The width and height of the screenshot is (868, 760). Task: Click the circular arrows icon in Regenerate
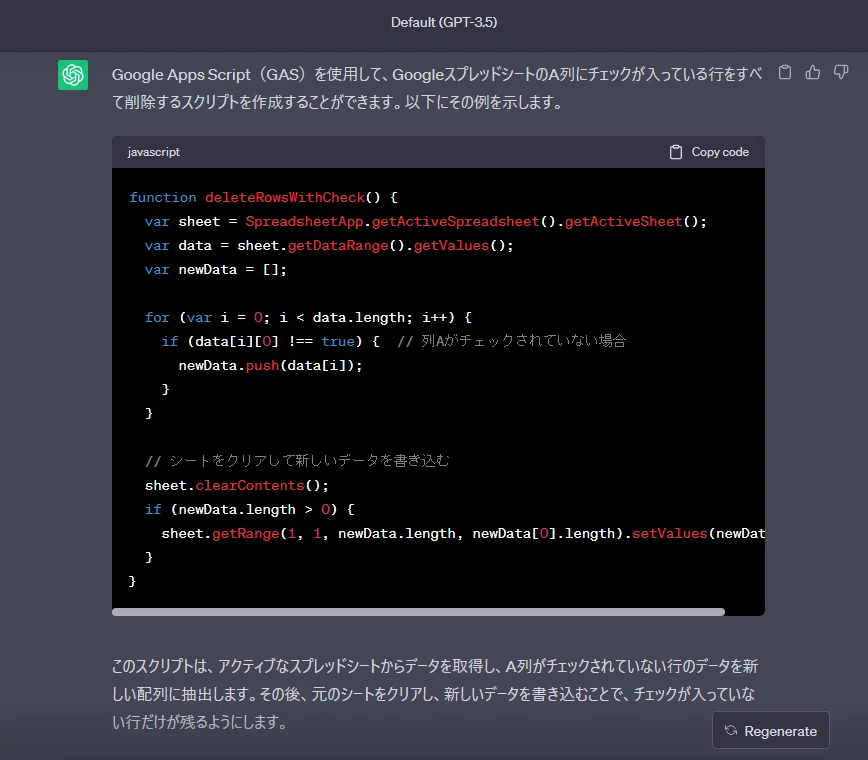(x=731, y=731)
